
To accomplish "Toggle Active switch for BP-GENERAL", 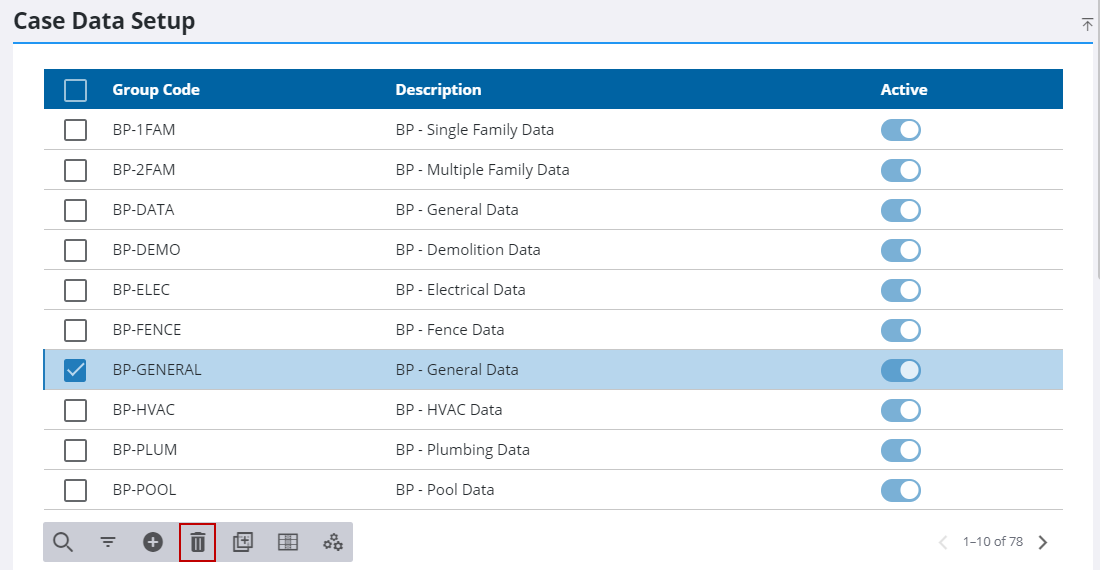I will coord(901,369).
